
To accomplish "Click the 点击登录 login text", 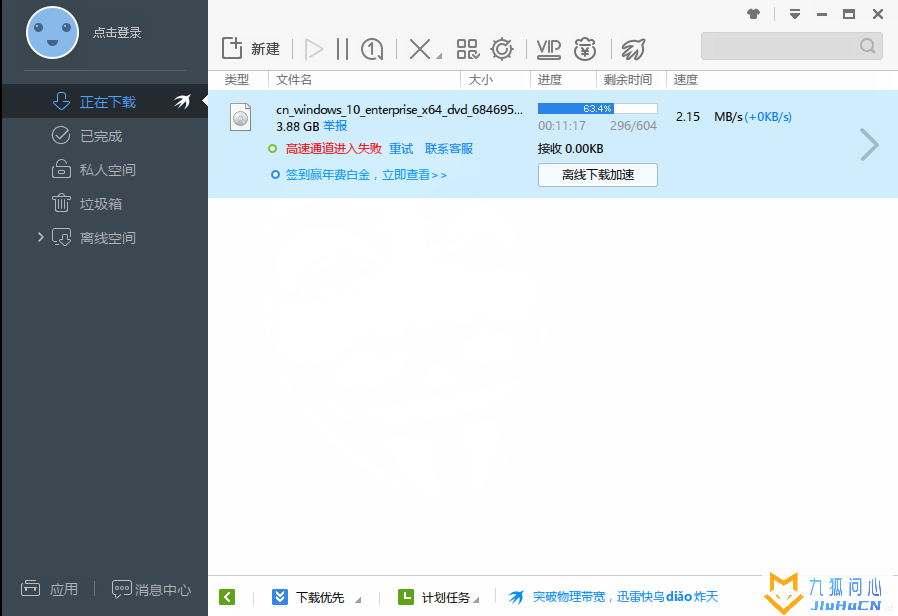I will 117,33.
